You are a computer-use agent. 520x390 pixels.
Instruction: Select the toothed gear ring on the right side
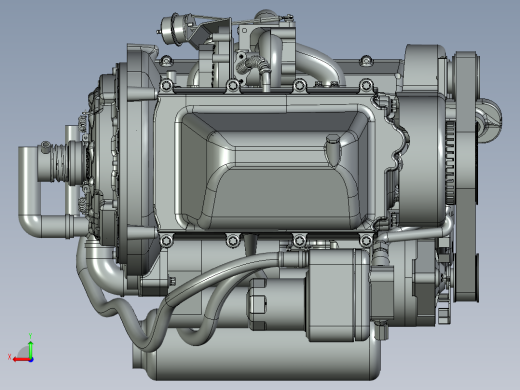click(450, 163)
